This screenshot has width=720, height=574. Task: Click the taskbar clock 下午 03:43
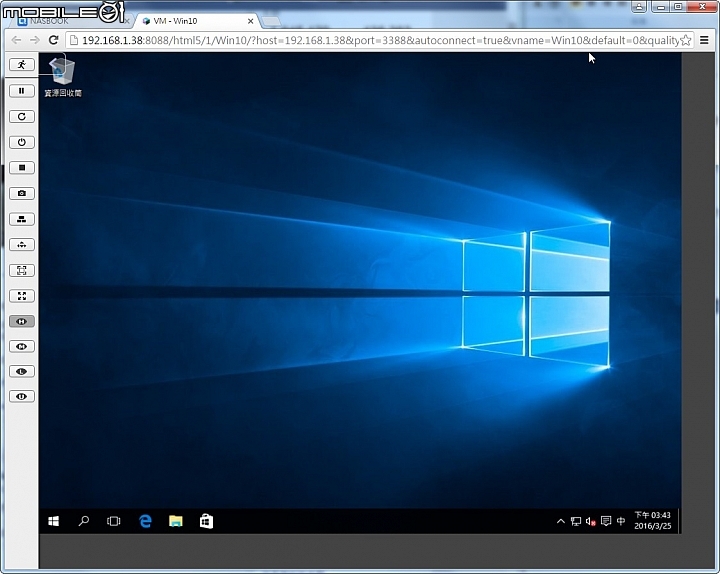652,521
